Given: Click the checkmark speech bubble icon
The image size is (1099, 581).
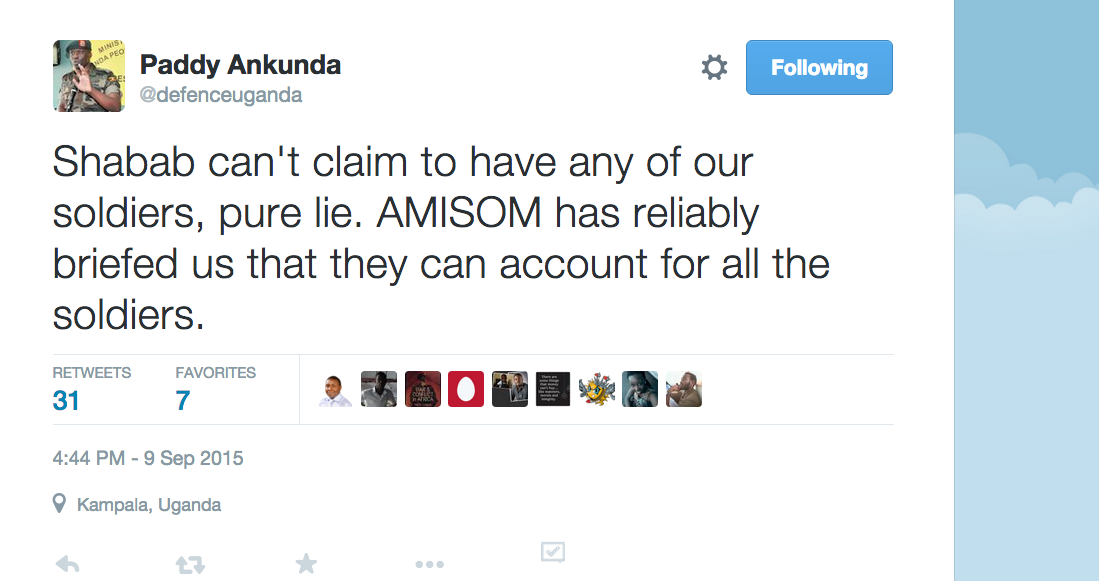Looking at the screenshot, I should (552, 553).
